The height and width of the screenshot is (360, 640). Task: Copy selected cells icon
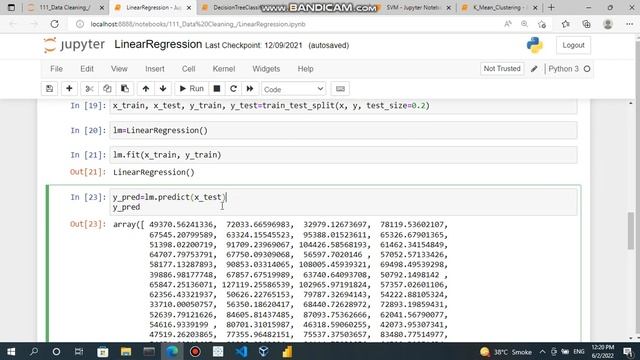point(107,89)
